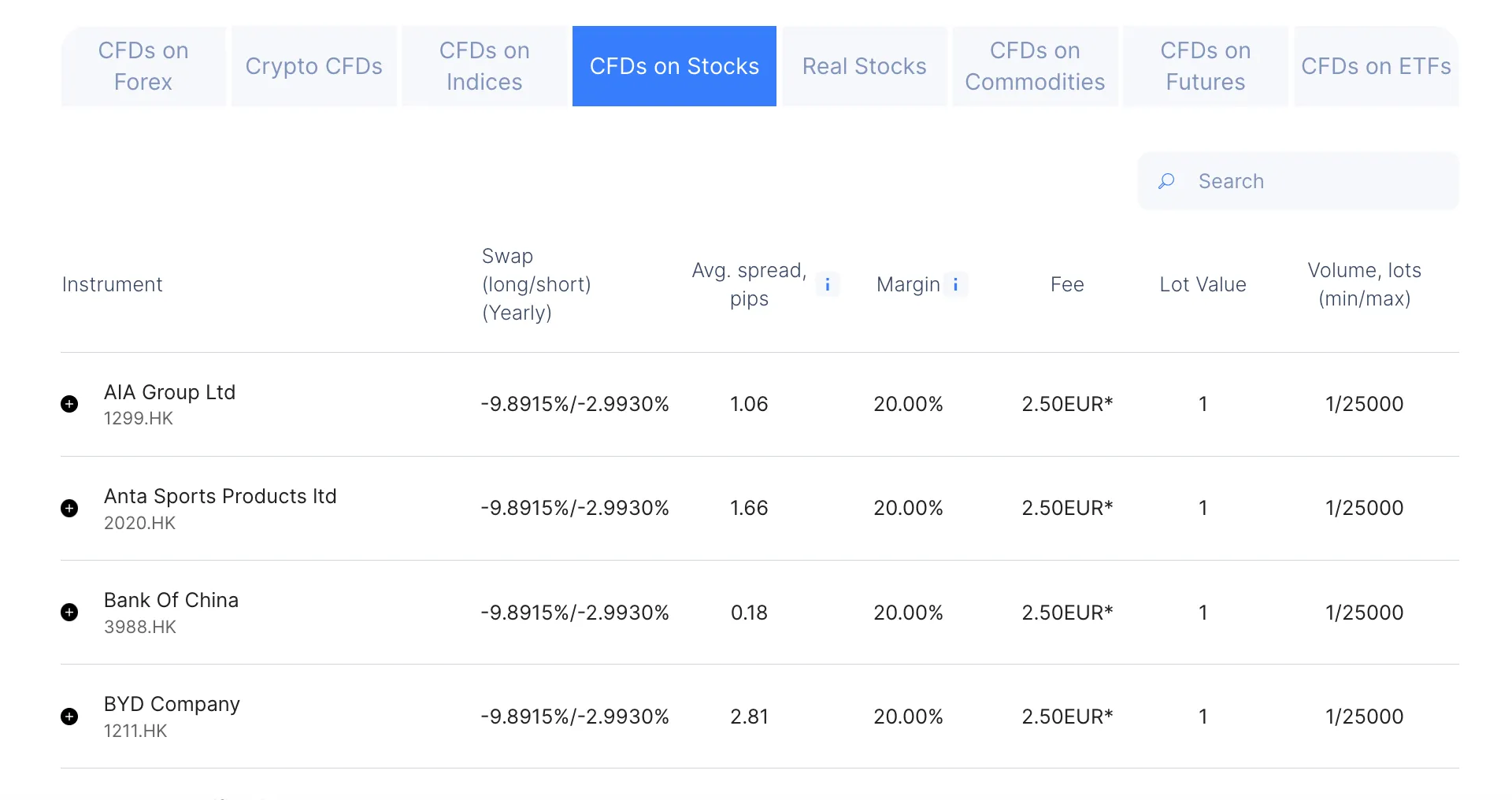
Task: Click the Margin info icon
Action: point(955,284)
